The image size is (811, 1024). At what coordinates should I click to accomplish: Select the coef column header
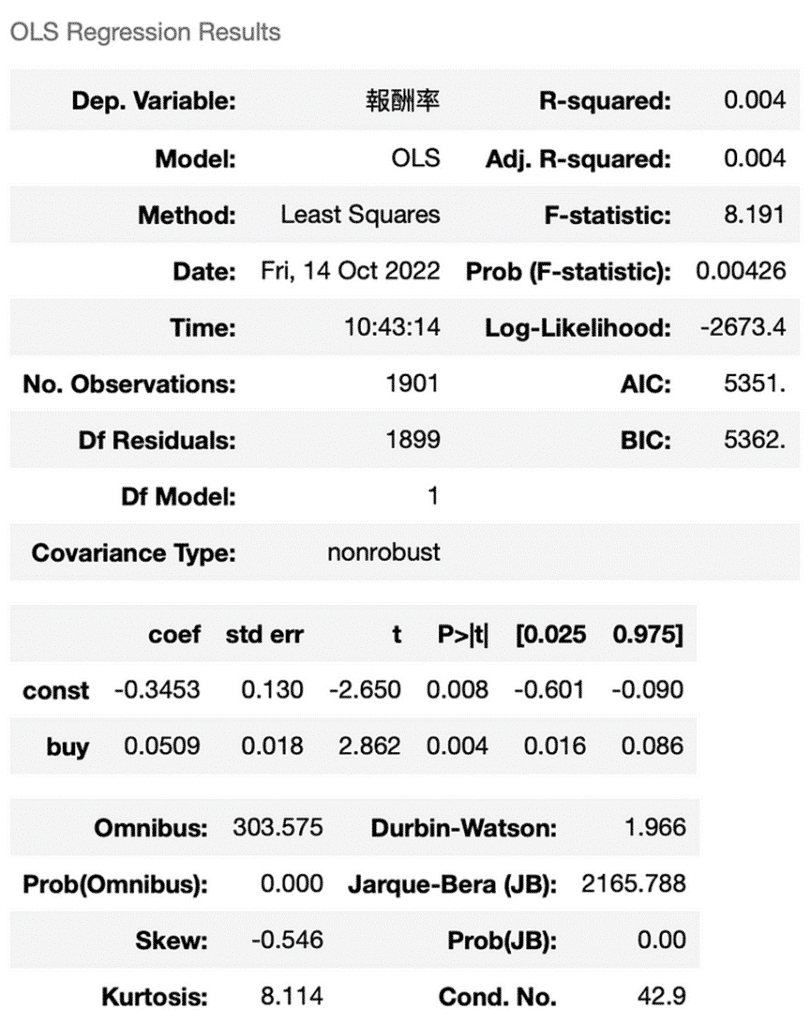coord(174,634)
